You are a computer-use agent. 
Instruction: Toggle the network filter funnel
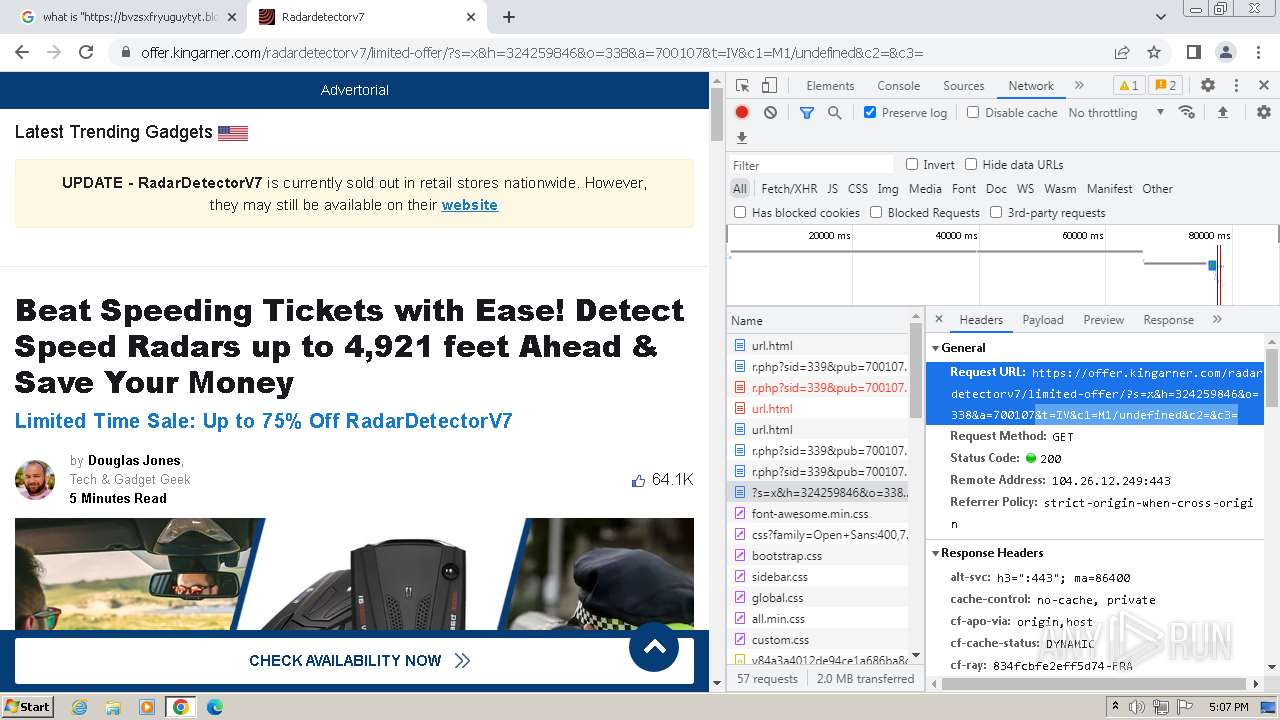[807, 113]
